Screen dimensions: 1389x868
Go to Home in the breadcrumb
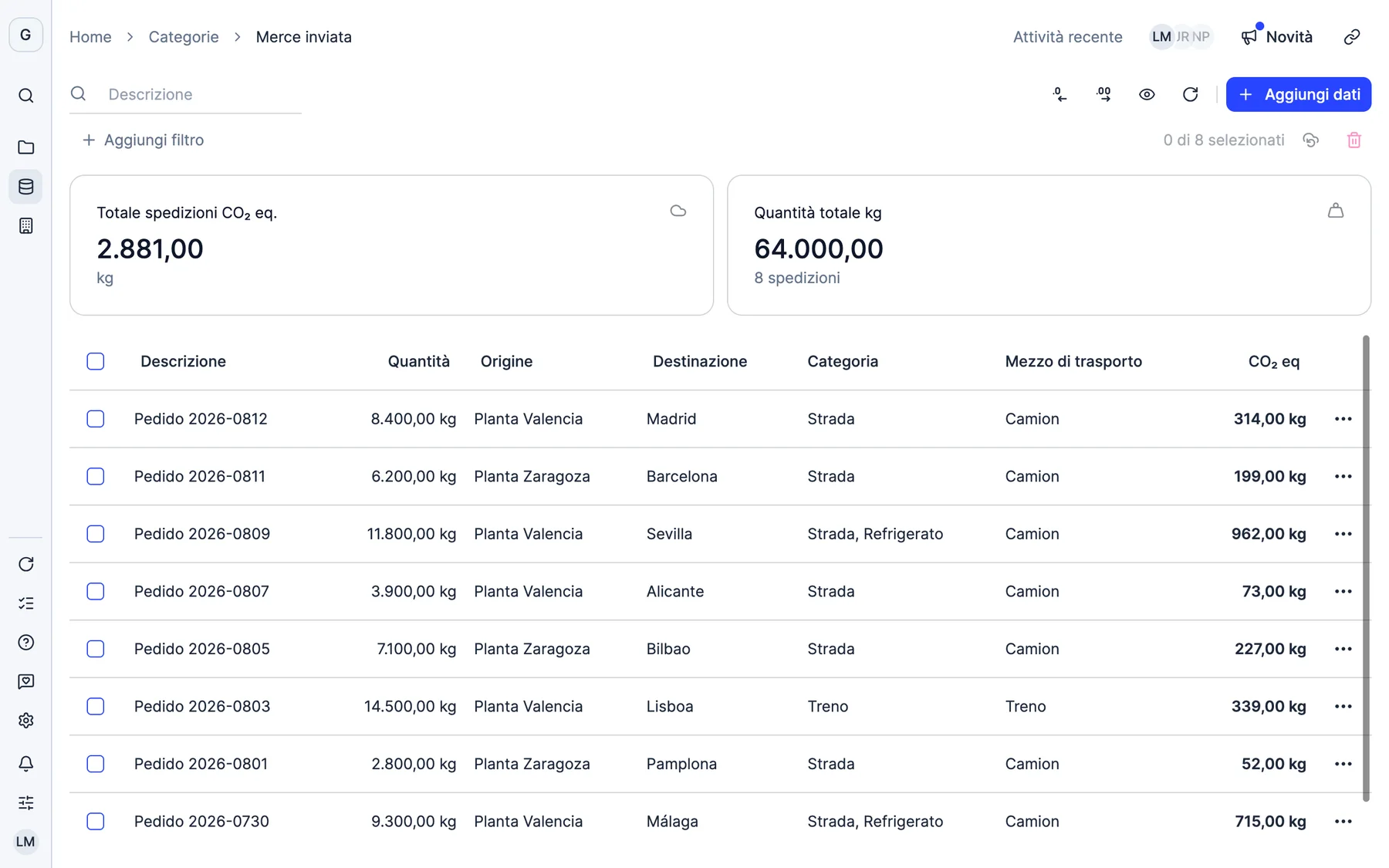[90, 37]
